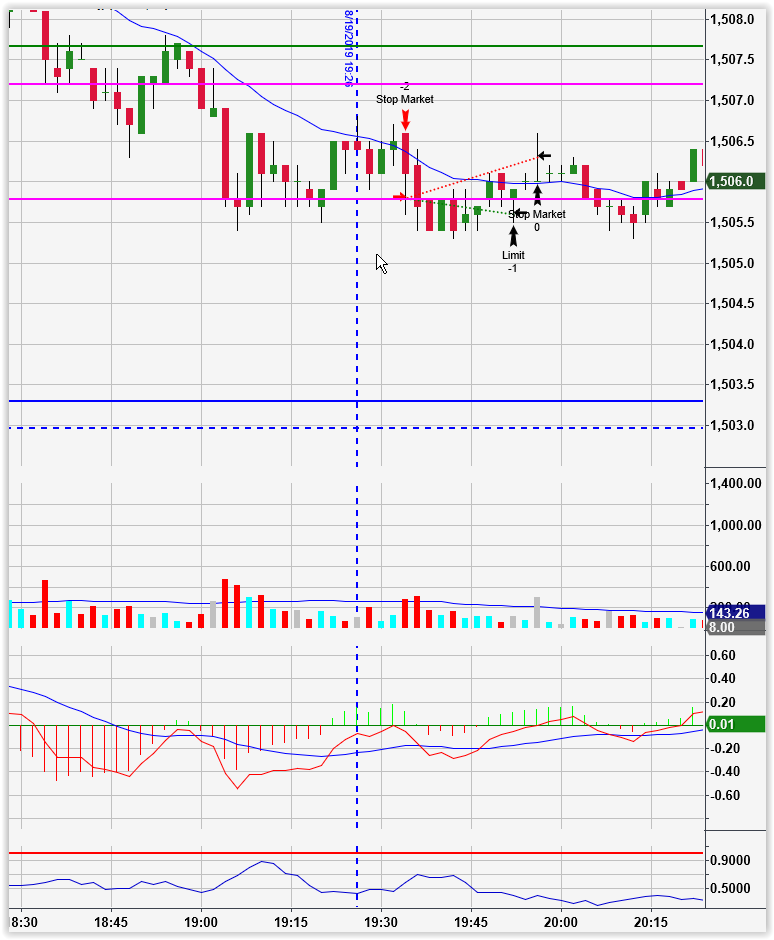Select the 8/19/2019 19:26 vertical line label
774x940 pixels.
(x=348, y=49)
